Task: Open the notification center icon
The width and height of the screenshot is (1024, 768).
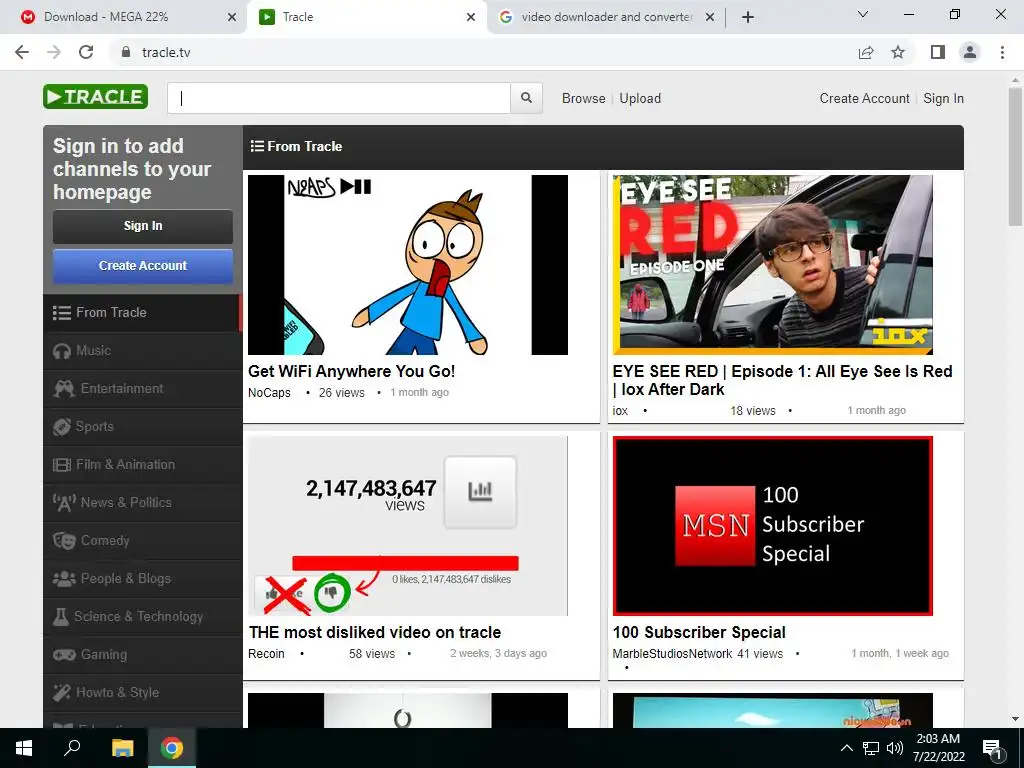Action: 992,749
